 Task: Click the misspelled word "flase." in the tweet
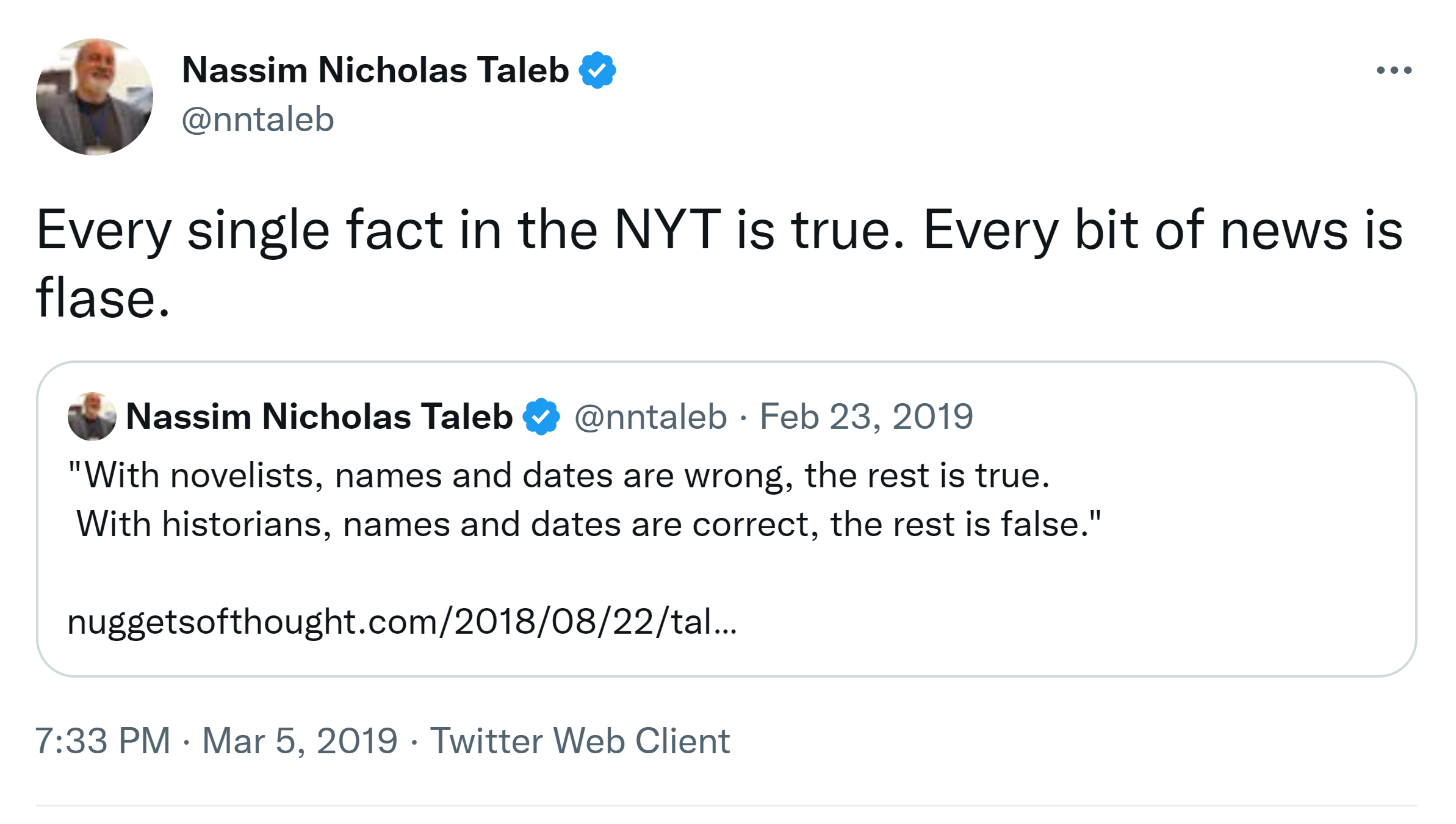coord(103,298)
